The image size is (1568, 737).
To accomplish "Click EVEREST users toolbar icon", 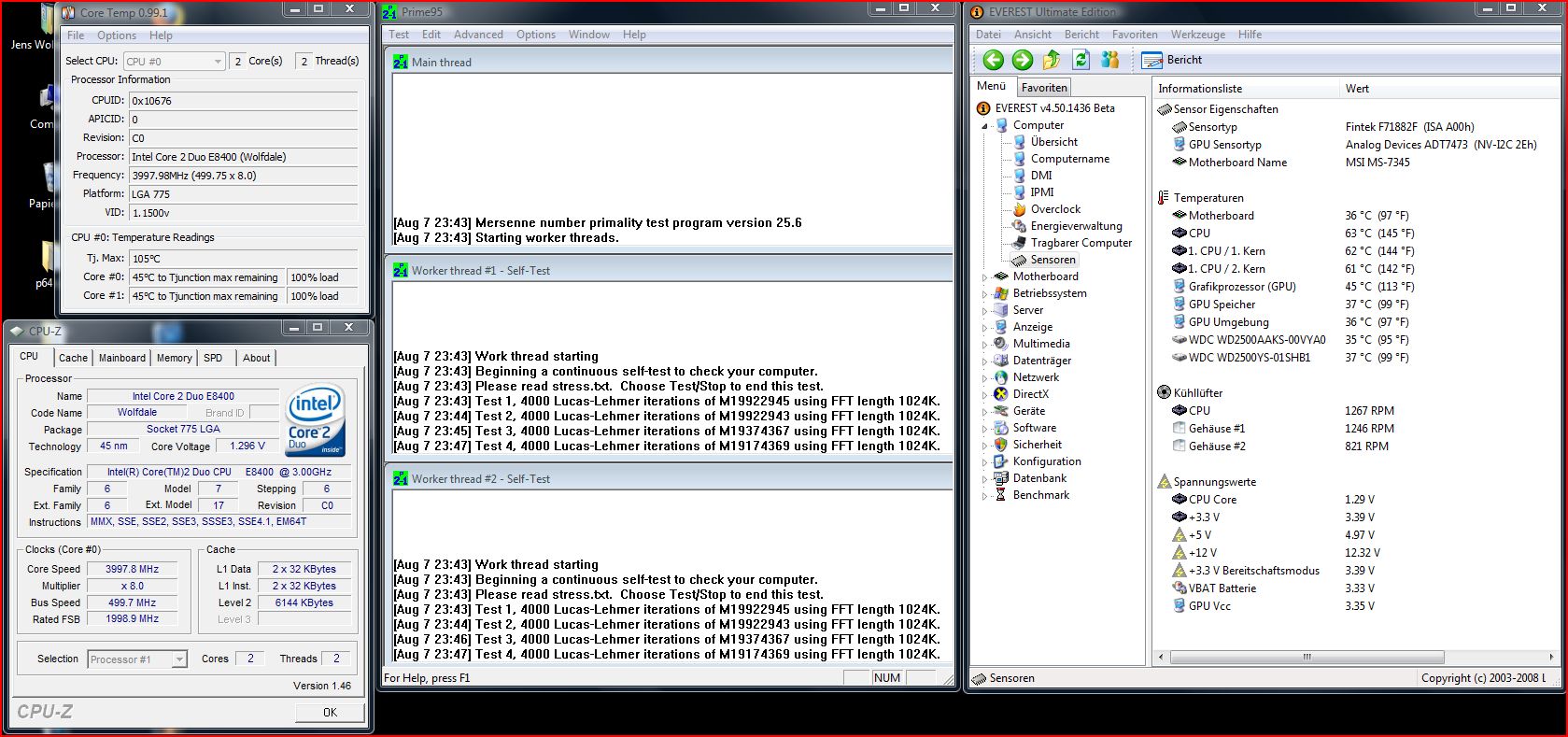I will point(1109,60).
